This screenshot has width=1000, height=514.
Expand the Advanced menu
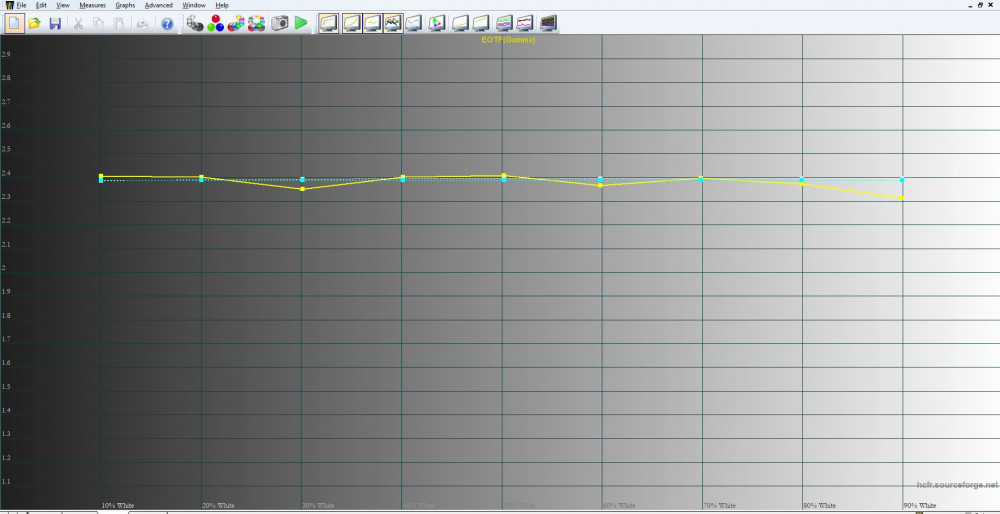(x=158, y=5)
